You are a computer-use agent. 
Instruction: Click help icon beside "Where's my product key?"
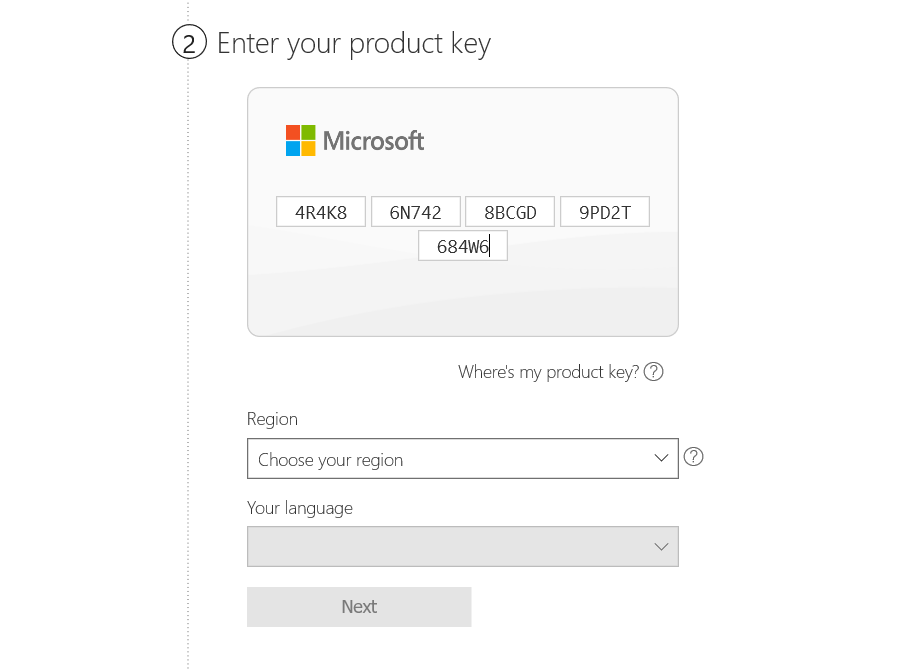click(653, 372)
